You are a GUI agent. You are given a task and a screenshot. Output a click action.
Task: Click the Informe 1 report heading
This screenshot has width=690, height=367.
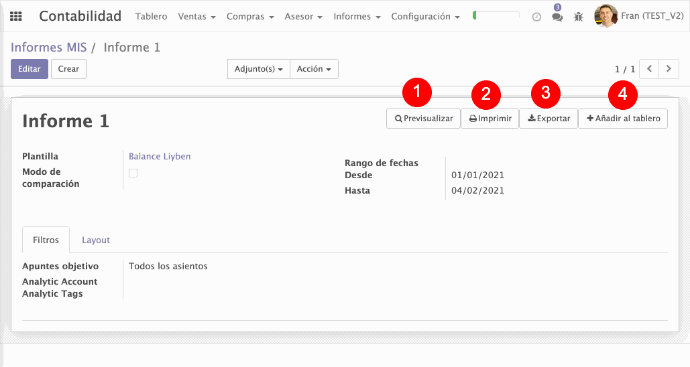pos(66,121)
